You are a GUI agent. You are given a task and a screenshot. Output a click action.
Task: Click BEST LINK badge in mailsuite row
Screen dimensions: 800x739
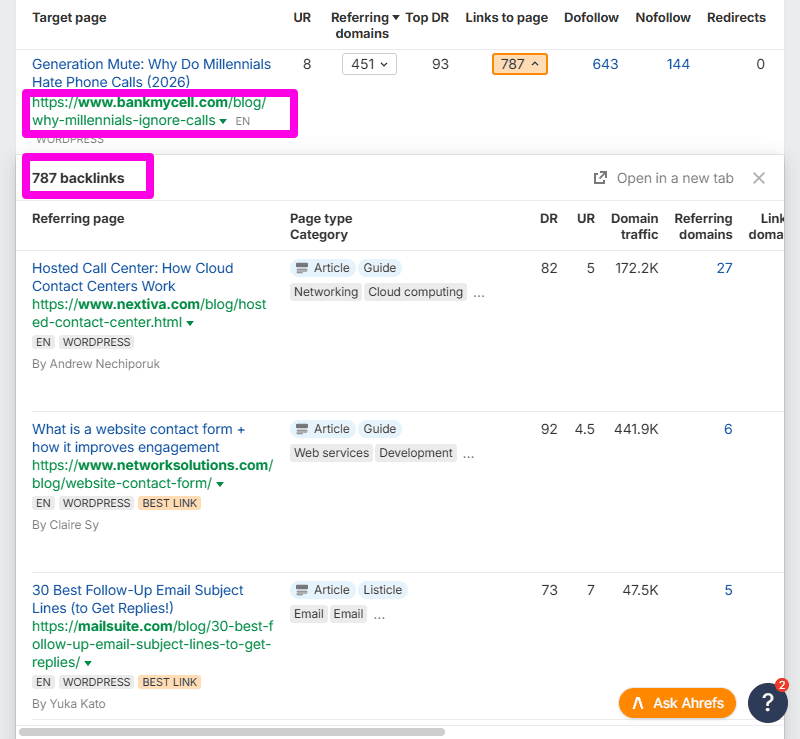[169, 682]
